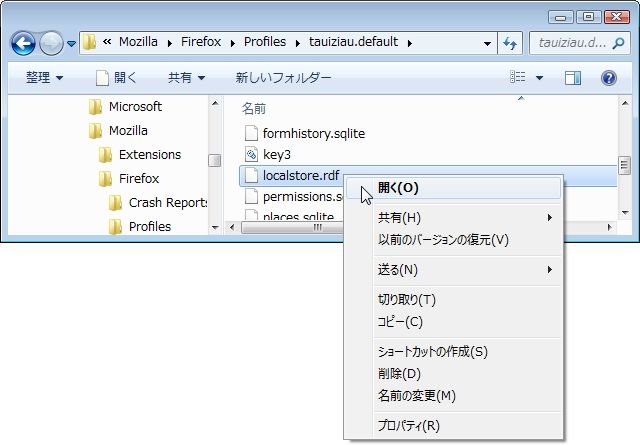Select Crash Reports folder in tree
Screen dimensions: 640x445
(168, 202)
